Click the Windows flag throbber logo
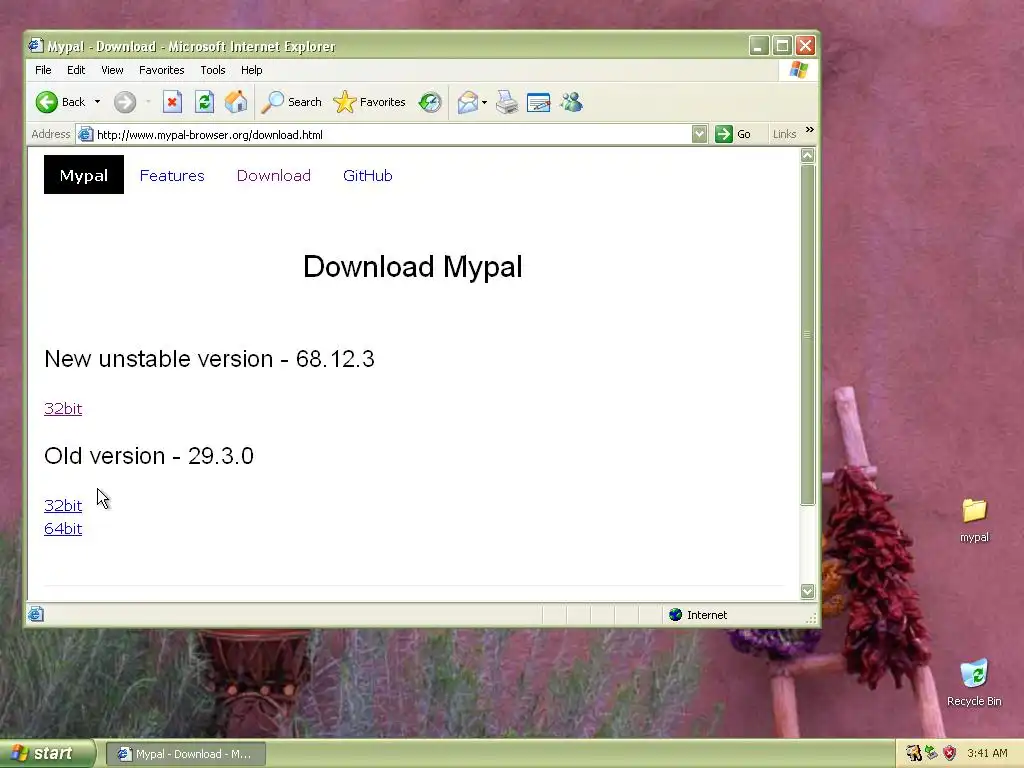1024x768 pixels. click(x=798, y=69)
